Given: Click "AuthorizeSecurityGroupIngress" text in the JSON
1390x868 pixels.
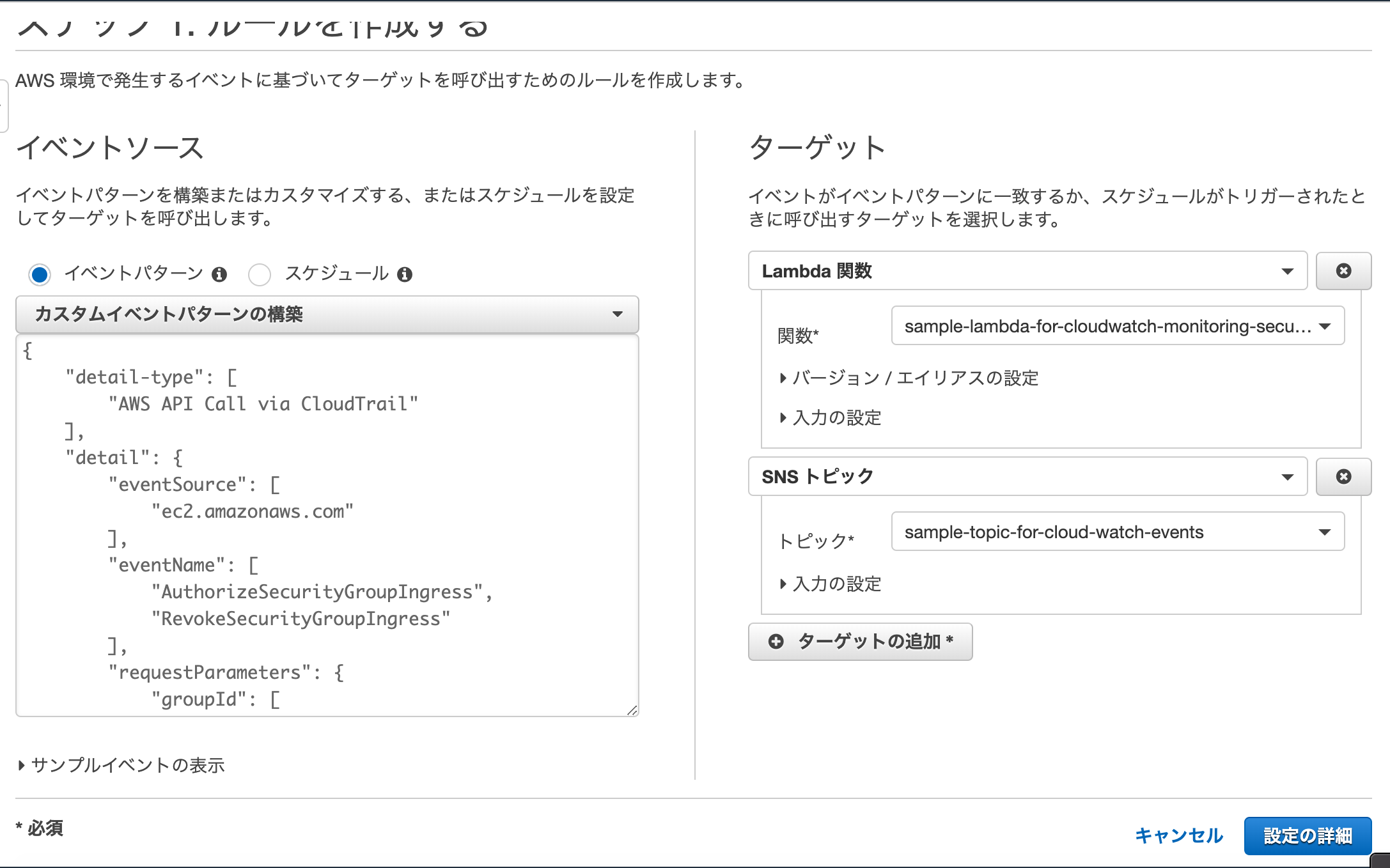Looking at the screenshot, I should coord(317,592).
